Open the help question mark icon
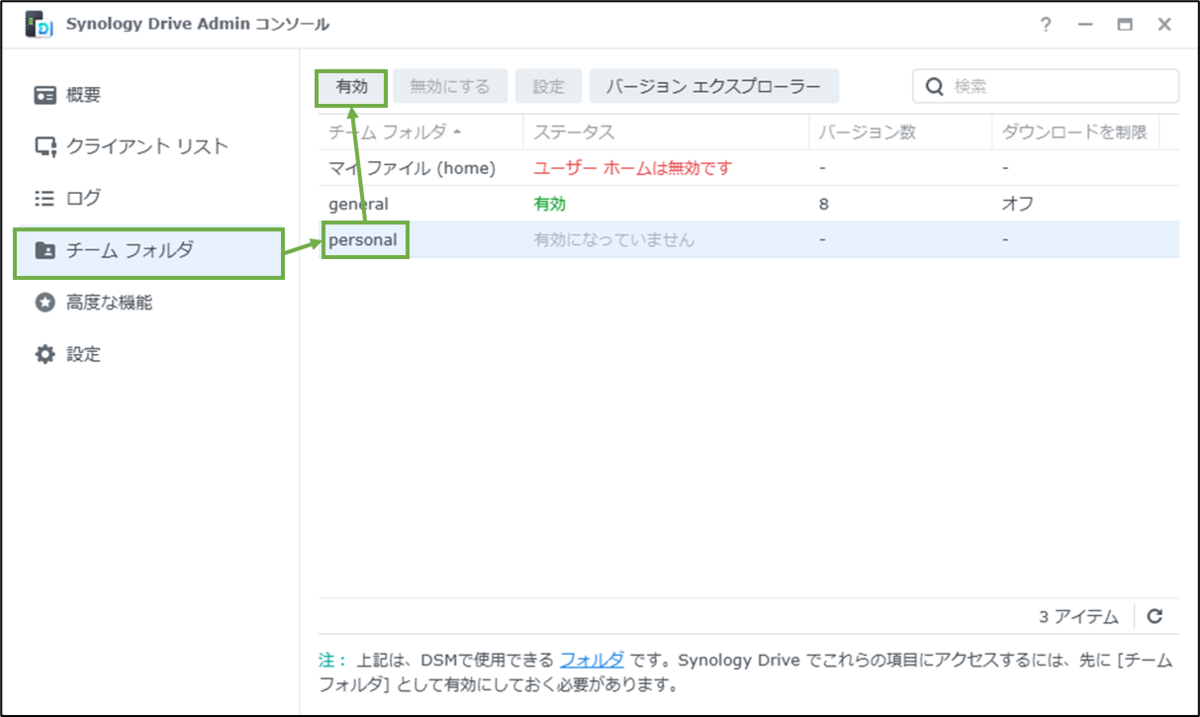 coord(1046,25)
